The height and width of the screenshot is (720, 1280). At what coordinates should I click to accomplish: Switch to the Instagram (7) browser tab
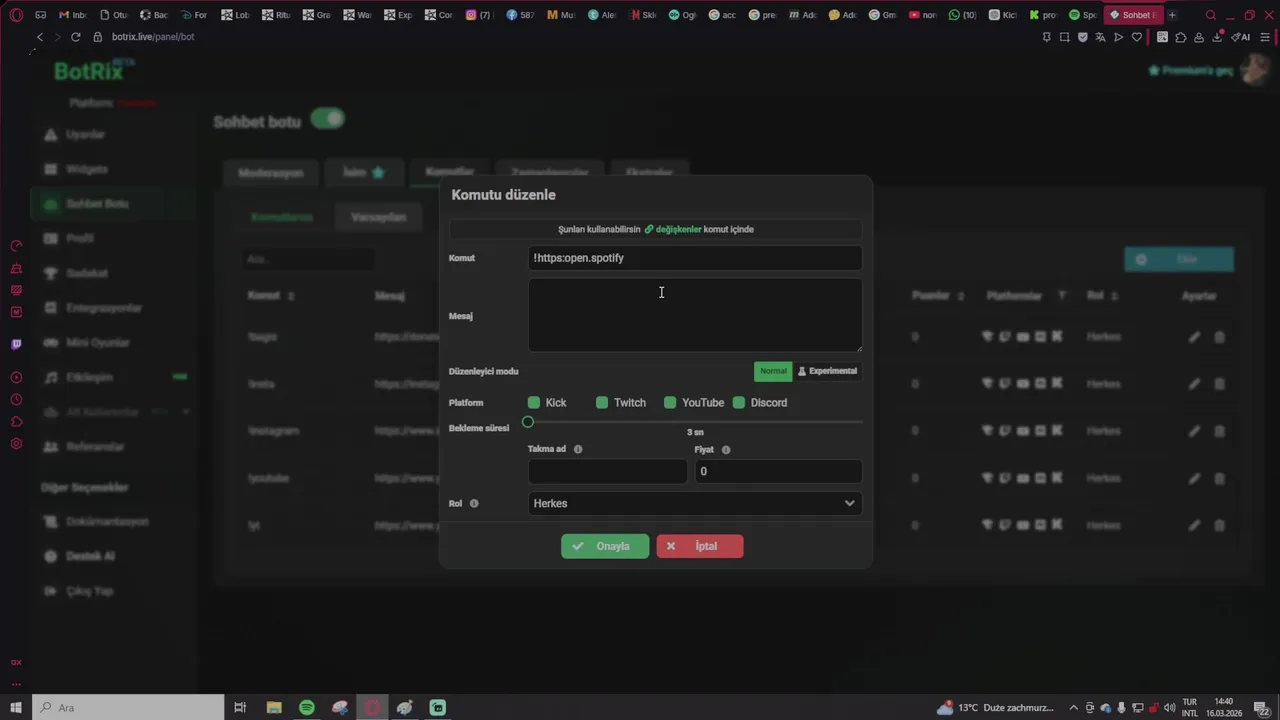click(479, 15)
